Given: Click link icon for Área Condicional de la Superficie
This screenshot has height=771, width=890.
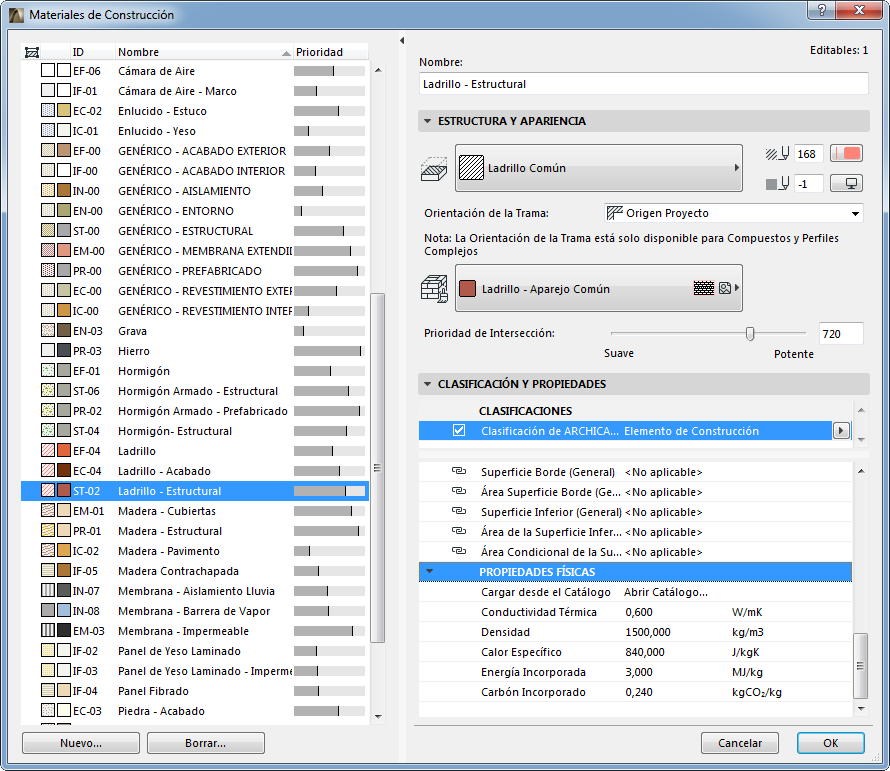Looking at the screenshot, I should pyautogui.click(x=459, y=551).
